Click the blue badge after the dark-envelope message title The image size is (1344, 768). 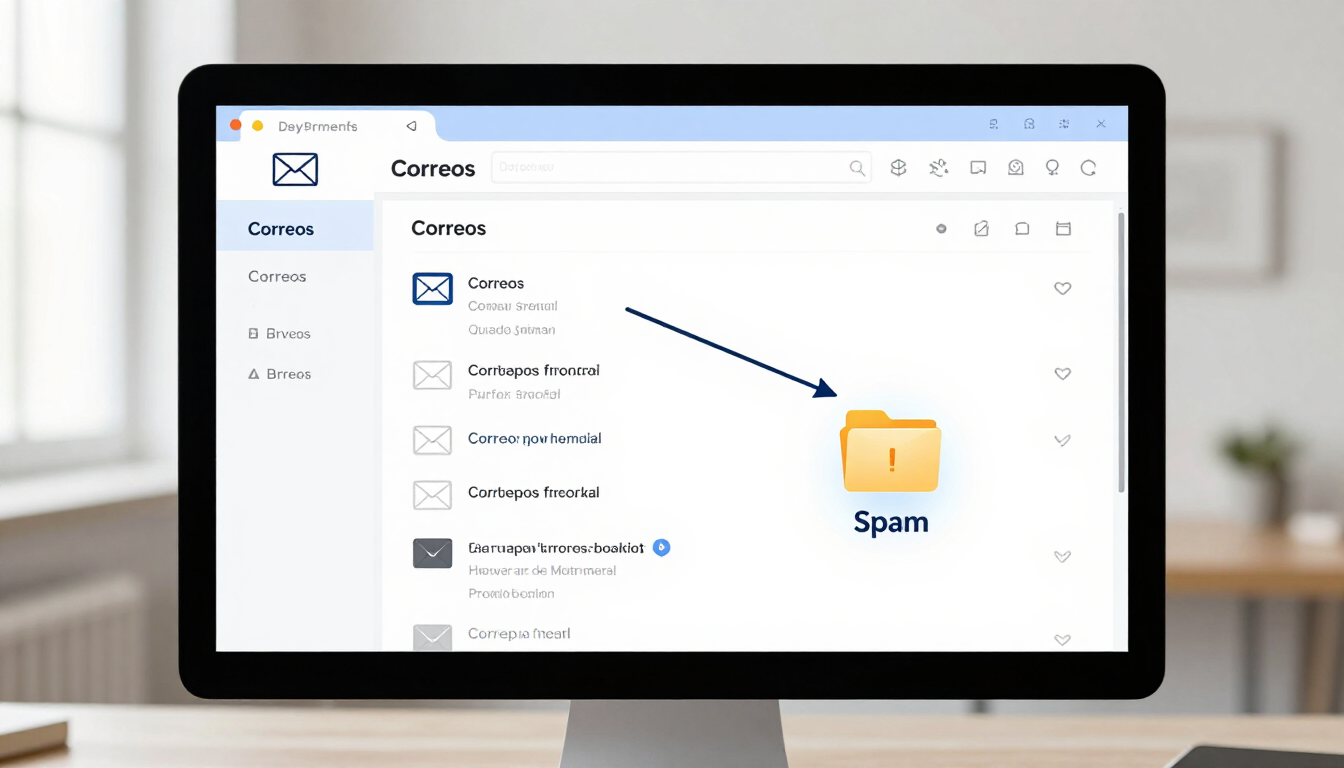click(x=661, y=547)
